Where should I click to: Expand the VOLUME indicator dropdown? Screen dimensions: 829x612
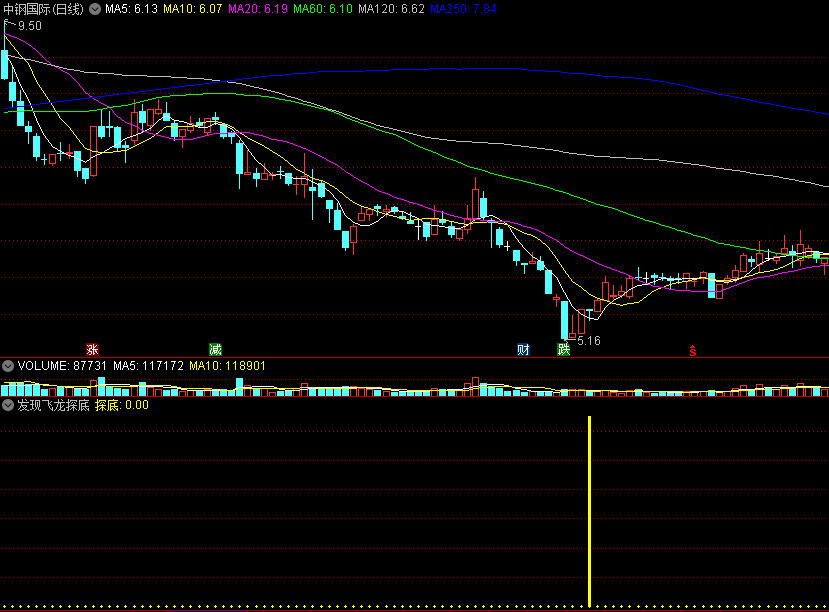(x=8, y=366)
